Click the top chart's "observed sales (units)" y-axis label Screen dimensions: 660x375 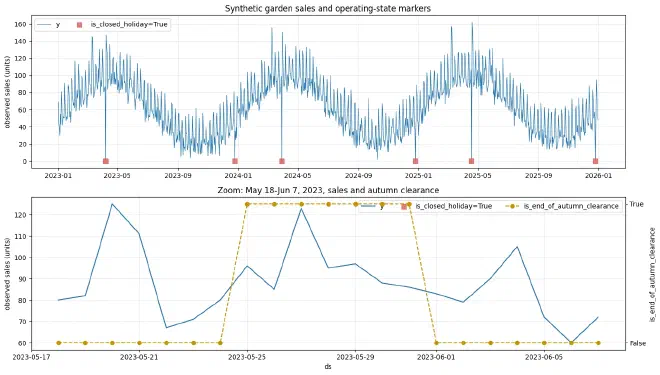coord(7,92)
